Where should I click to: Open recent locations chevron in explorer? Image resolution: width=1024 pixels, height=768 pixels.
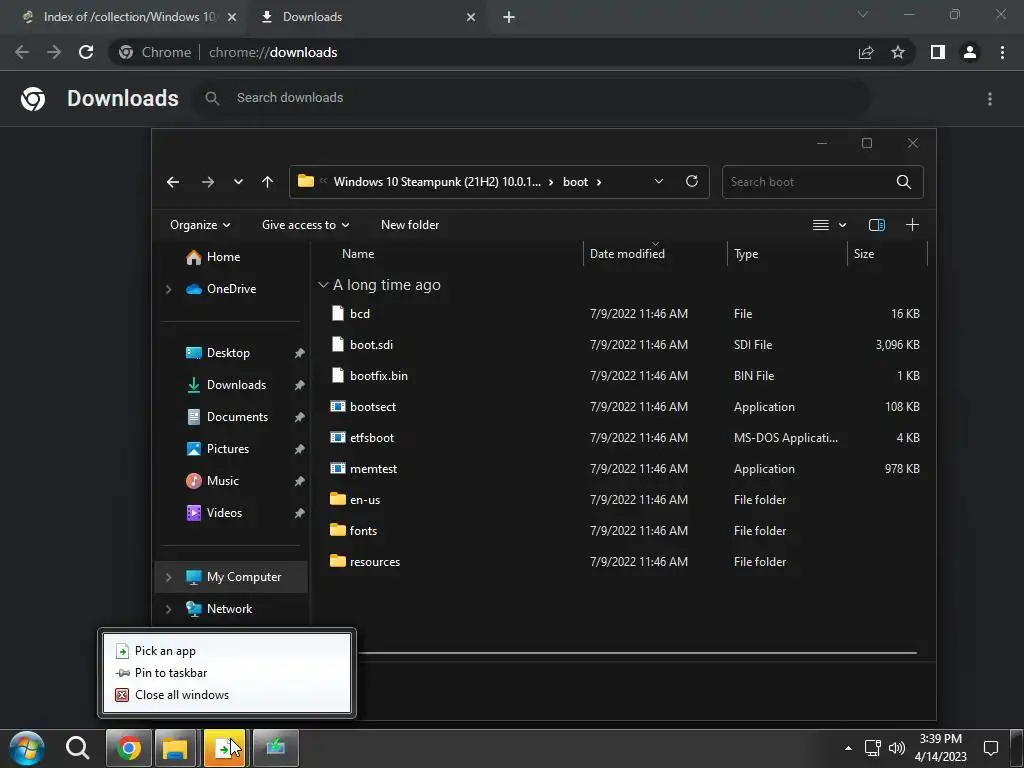238,182
